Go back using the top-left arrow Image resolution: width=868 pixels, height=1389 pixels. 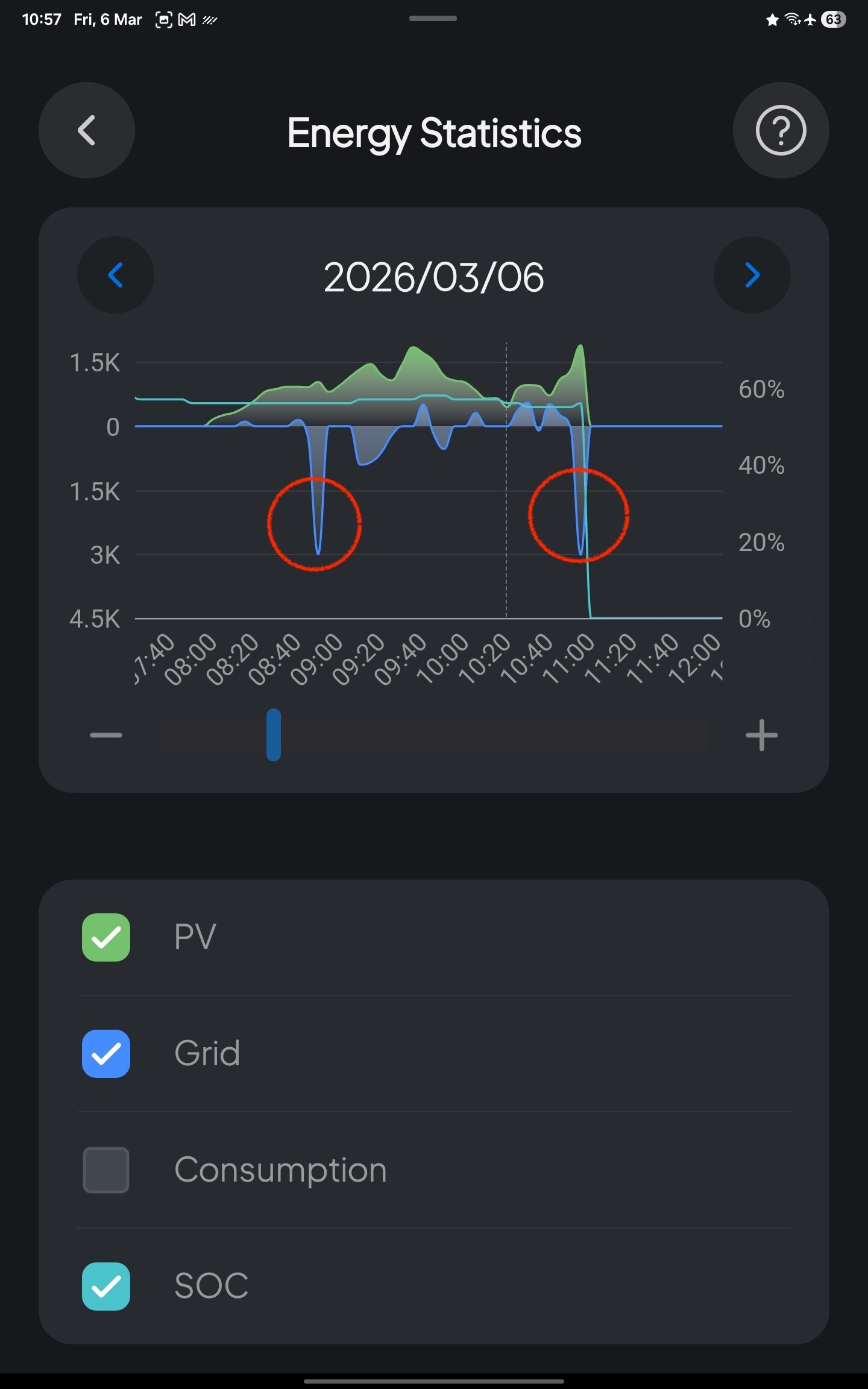[87, 130]
